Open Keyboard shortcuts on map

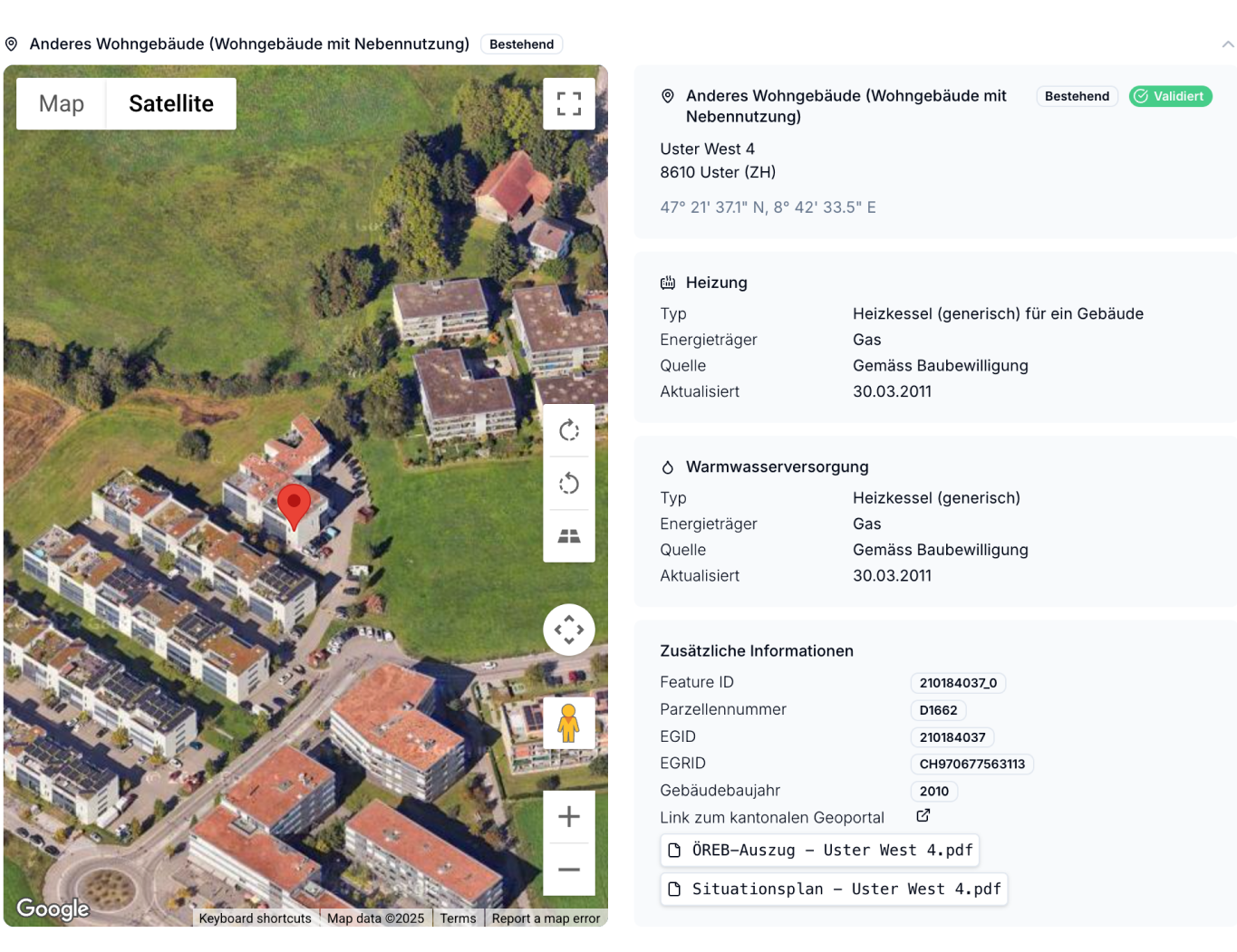point(255,918)
